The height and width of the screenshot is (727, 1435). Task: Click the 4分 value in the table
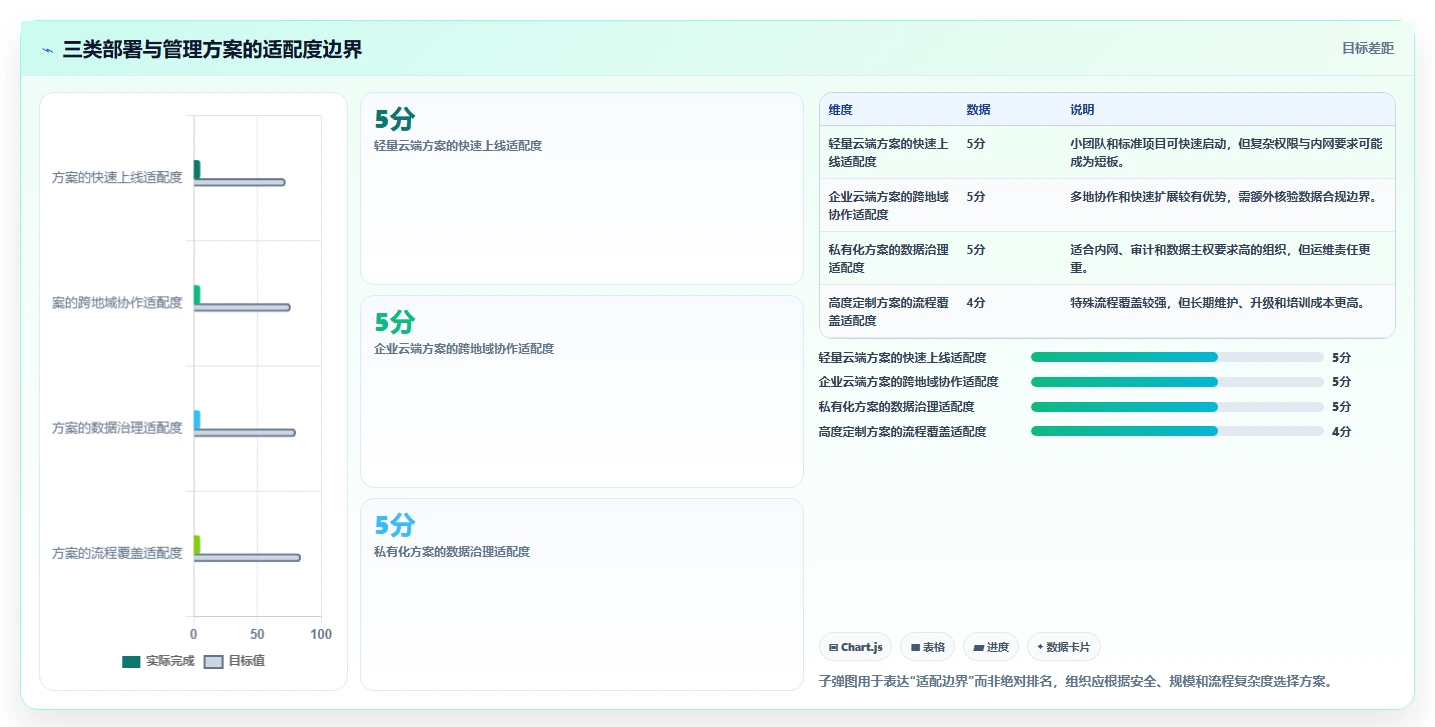pos(976,302)
